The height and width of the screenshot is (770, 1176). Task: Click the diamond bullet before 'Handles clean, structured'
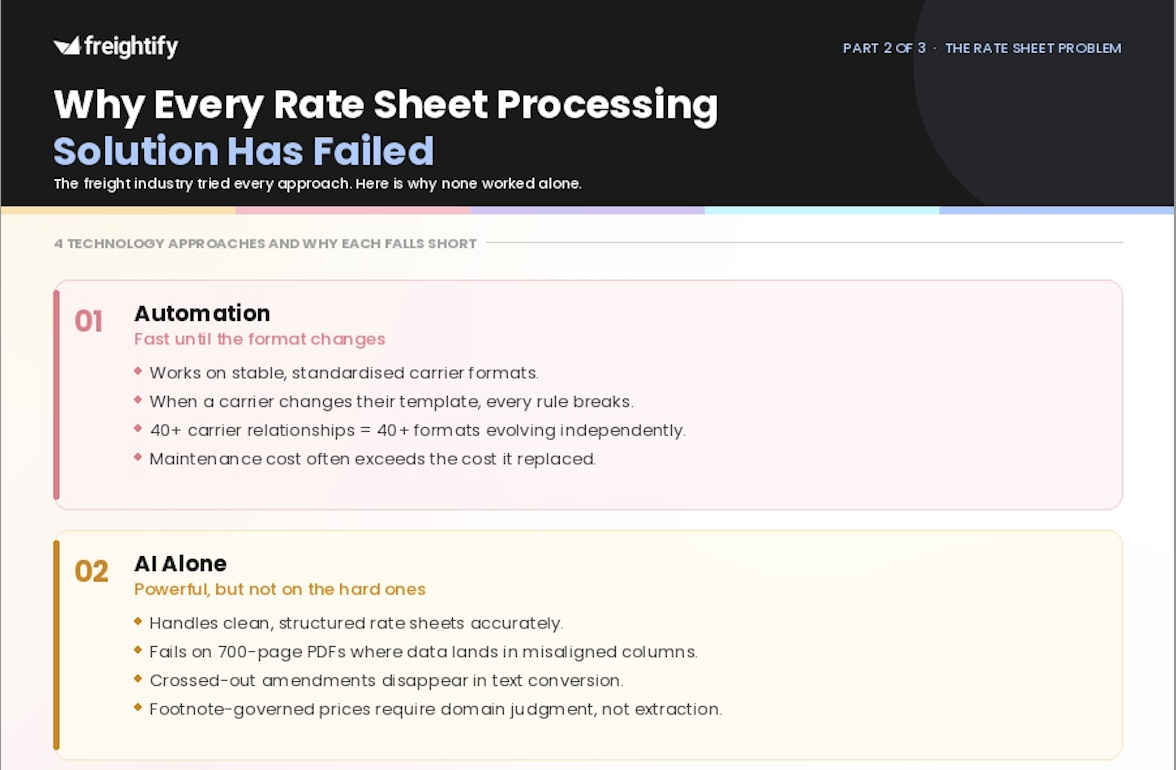click(x=138, y=622)
